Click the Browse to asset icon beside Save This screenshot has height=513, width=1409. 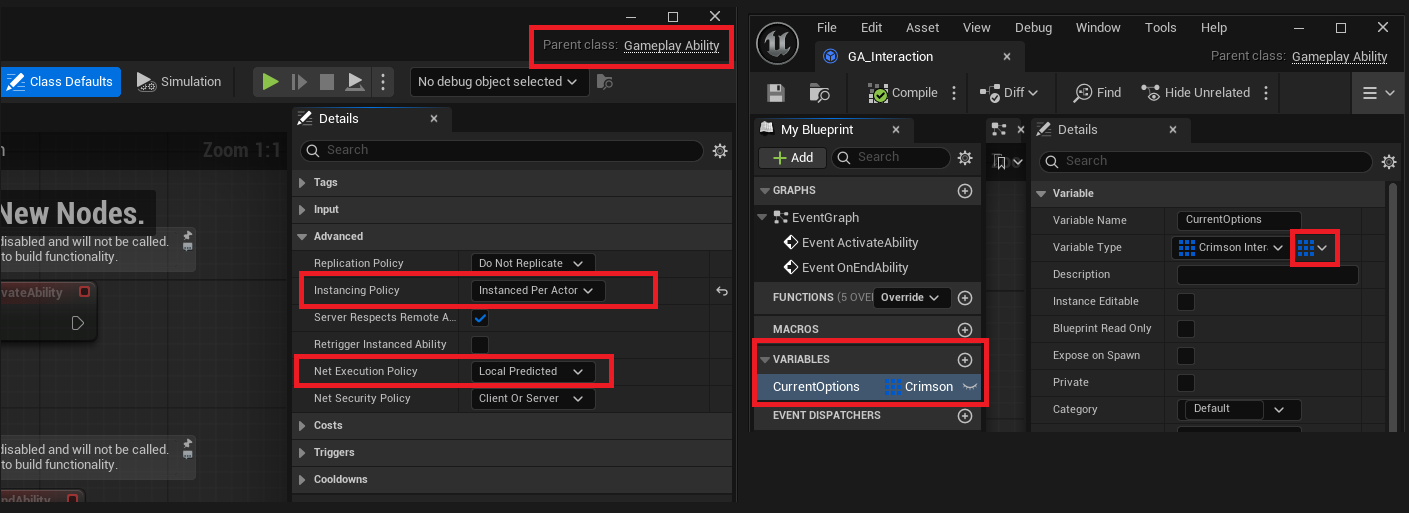pos(820,93)
